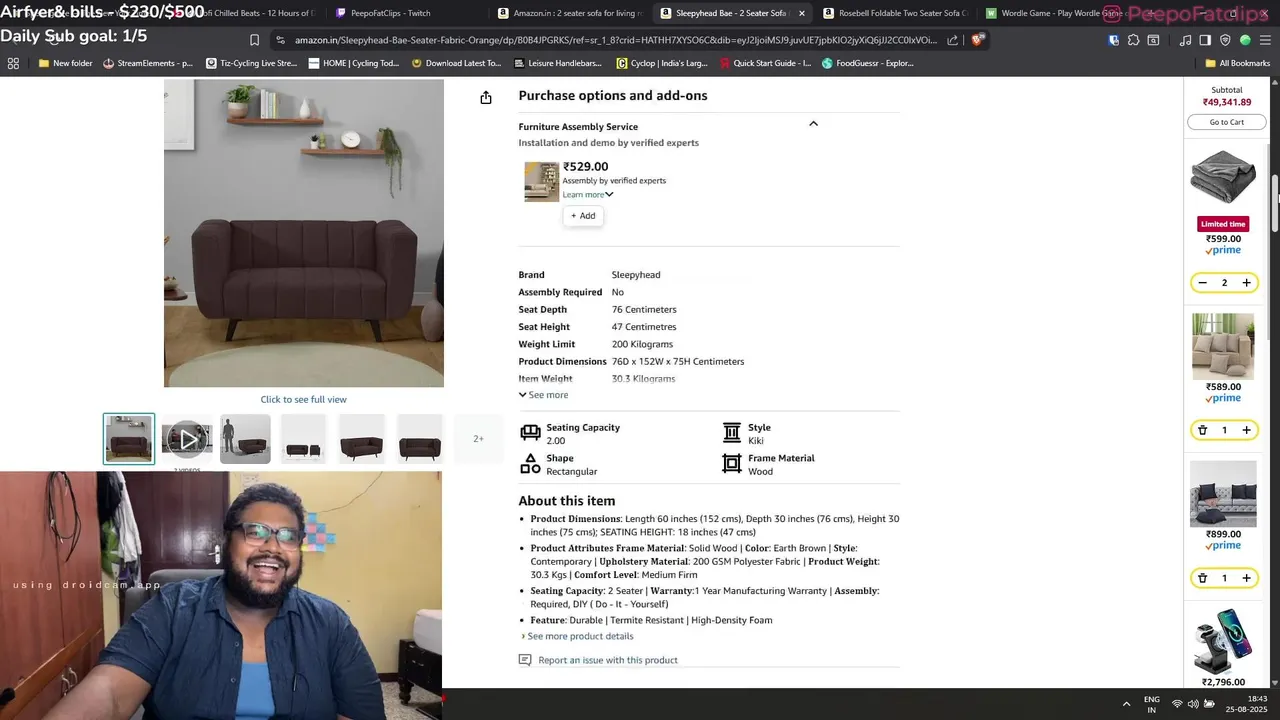Delete the ₹589.00 cushion item with trash icon
Viewport: 1280px width, 720px height.
coord(1203,430)
